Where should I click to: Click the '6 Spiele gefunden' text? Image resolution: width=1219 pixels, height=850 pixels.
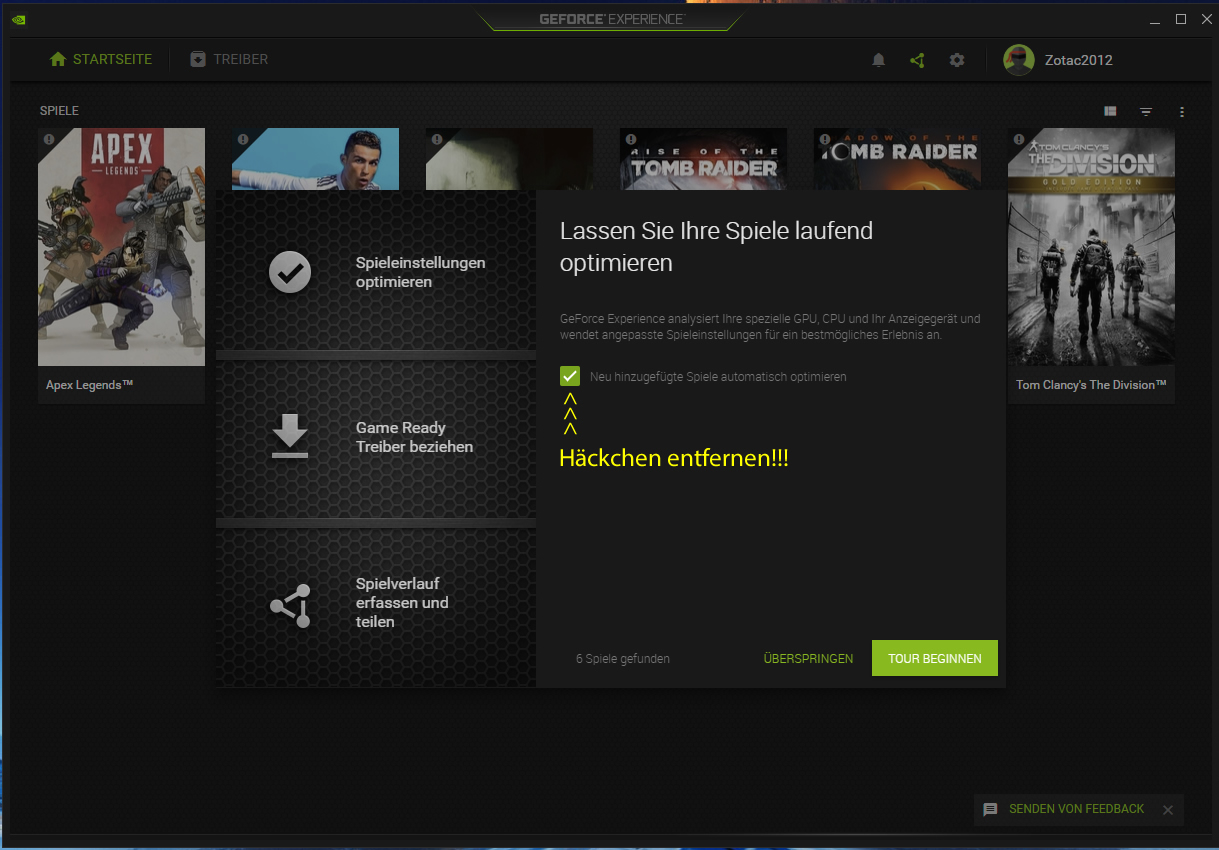[623, 659]
